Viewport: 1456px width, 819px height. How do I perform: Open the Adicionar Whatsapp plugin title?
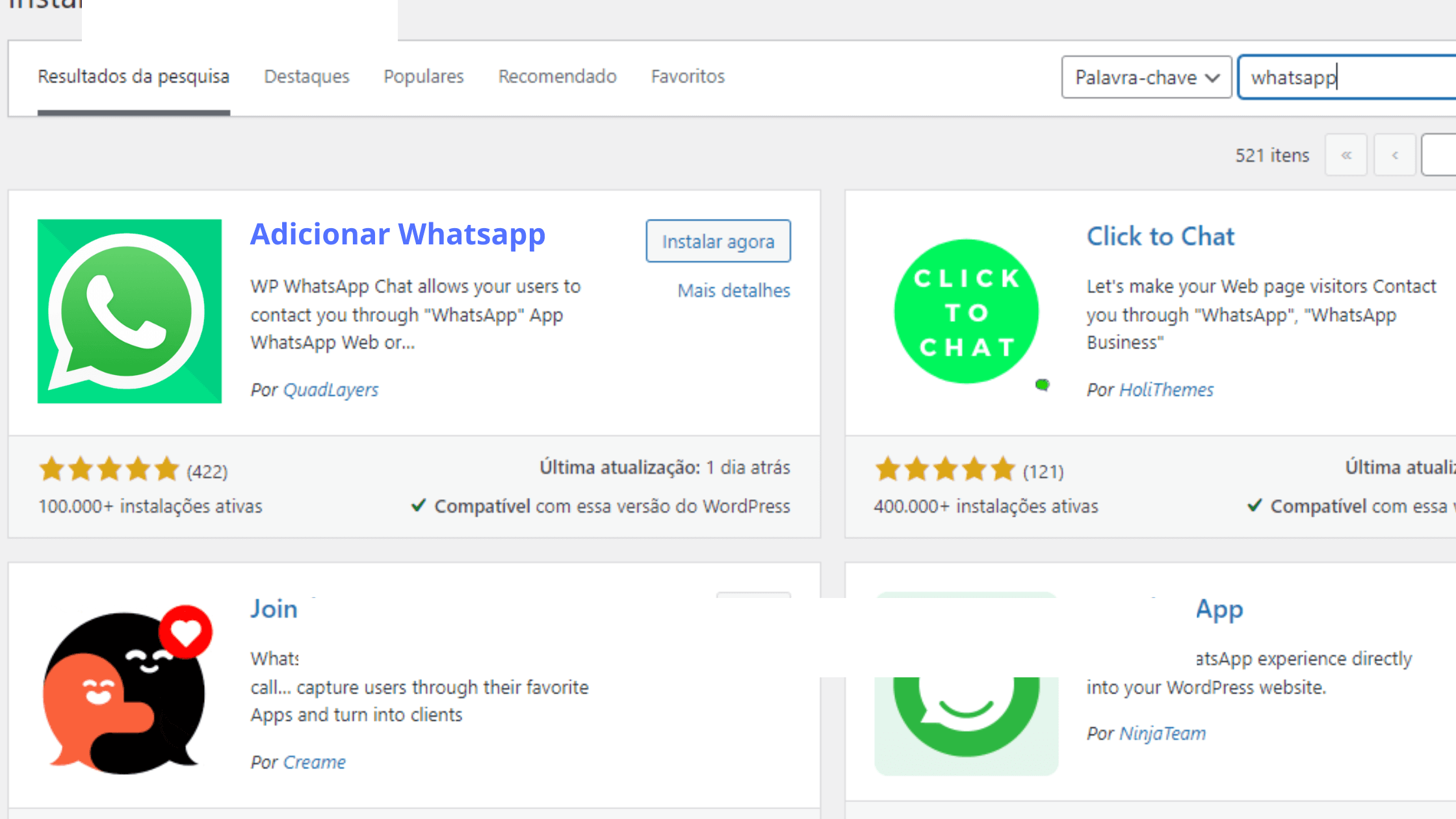(x=398, y=234)
